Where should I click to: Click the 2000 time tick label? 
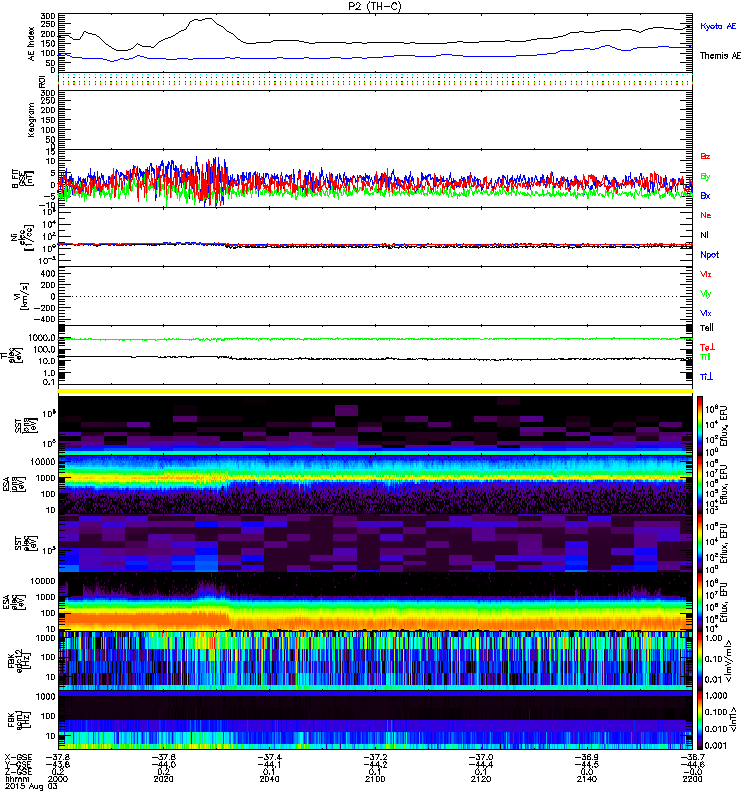pyautogui.click(x=57, y=779)
